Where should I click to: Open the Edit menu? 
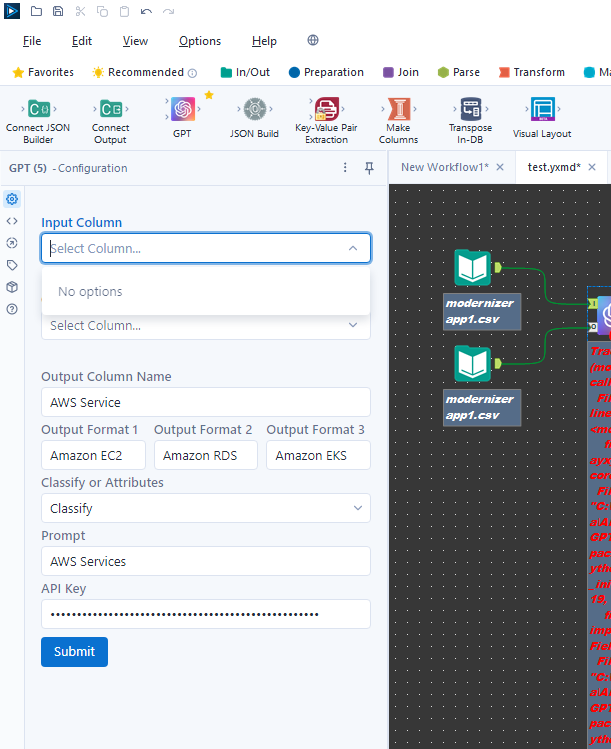click(82, 41)
